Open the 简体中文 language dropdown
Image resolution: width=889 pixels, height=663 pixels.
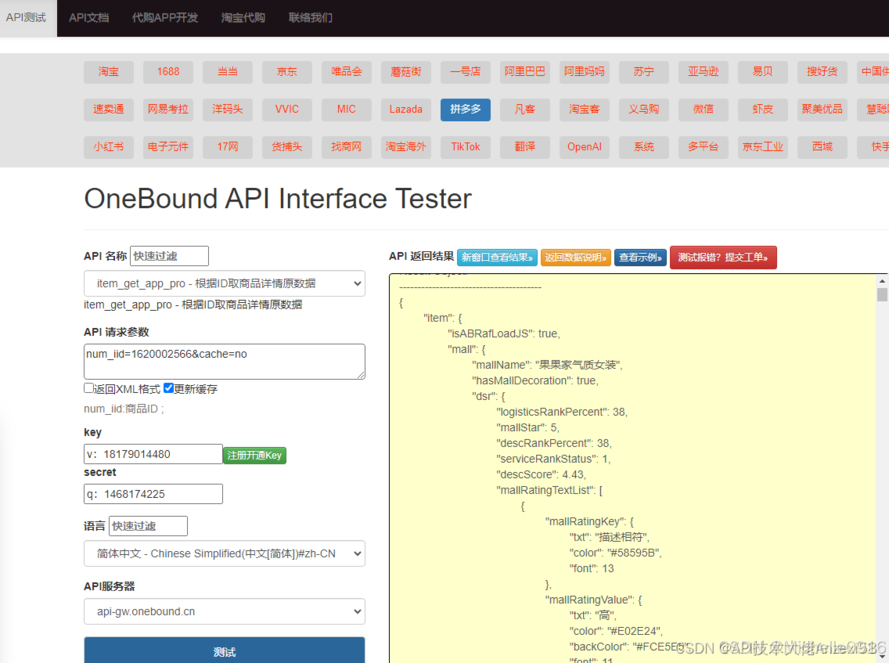pos(224,554)
